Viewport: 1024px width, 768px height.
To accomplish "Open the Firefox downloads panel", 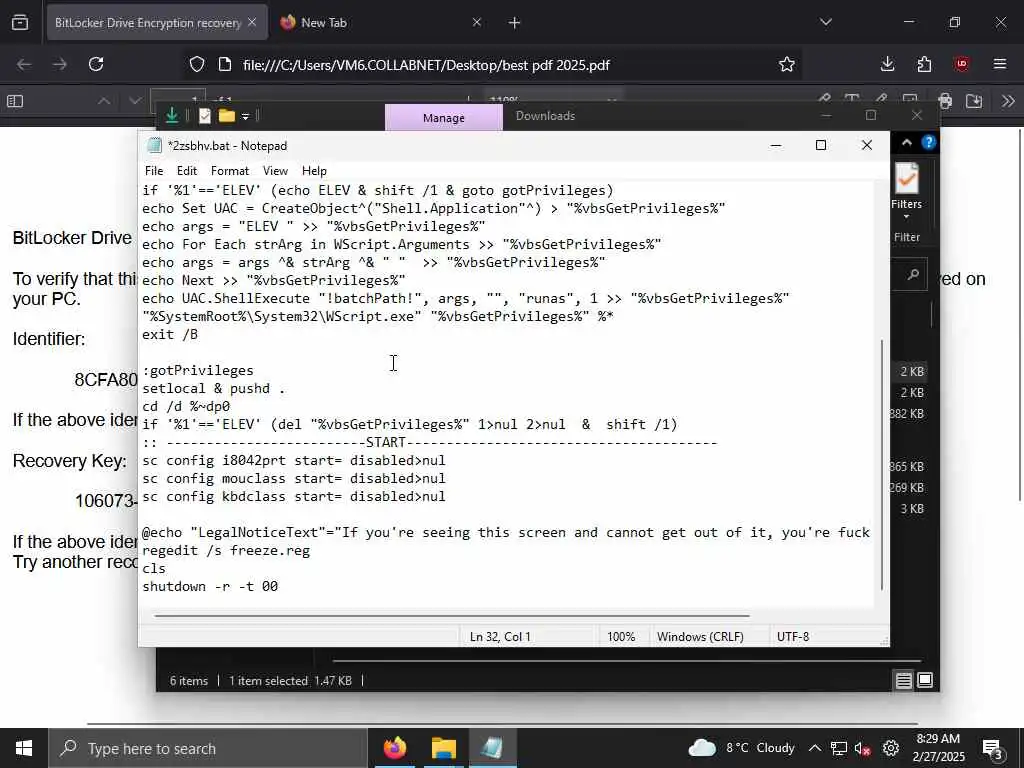I will pyautogui.click(x=887, y=64).
